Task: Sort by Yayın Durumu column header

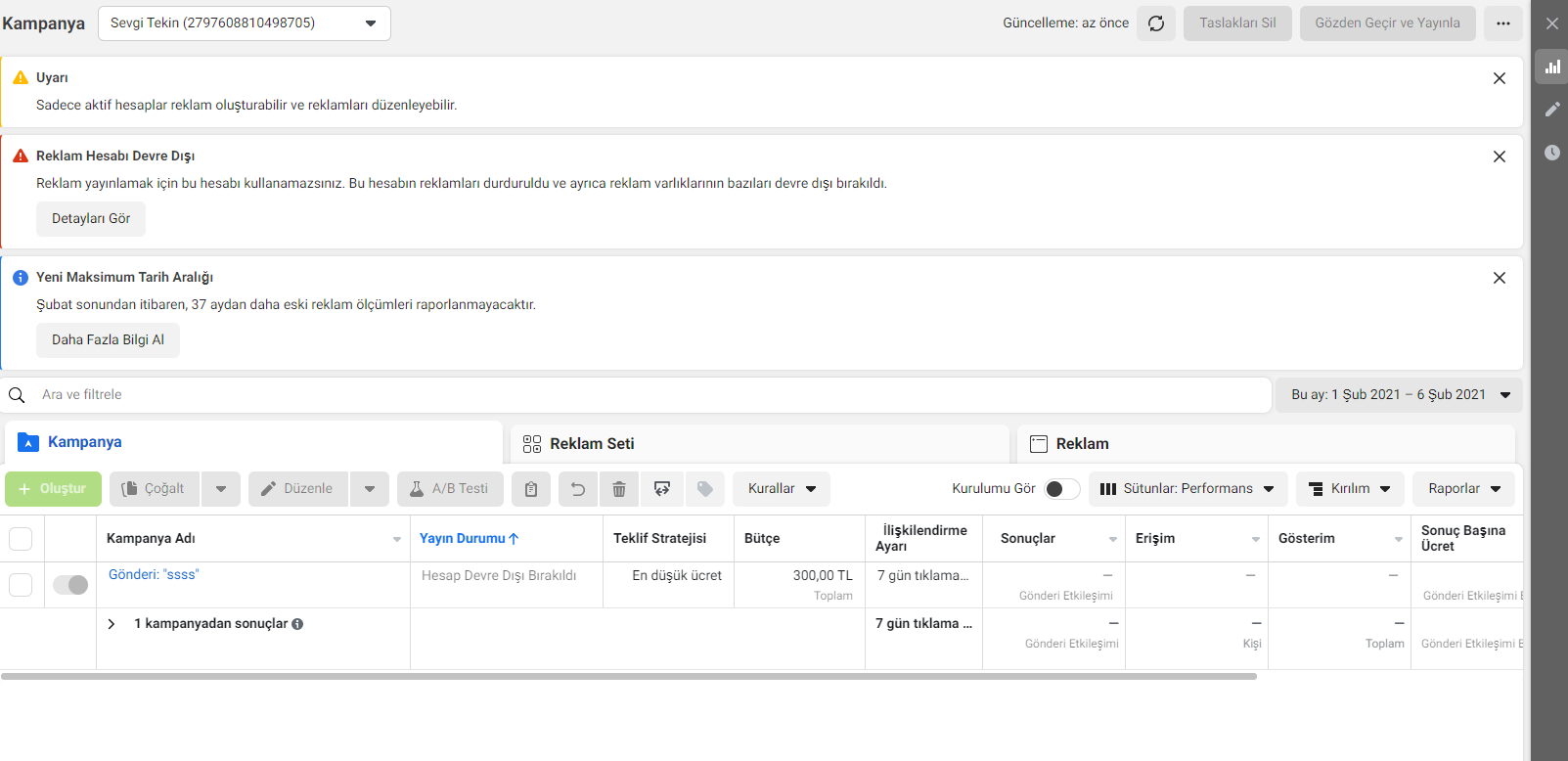Action: tap(470, 539)
